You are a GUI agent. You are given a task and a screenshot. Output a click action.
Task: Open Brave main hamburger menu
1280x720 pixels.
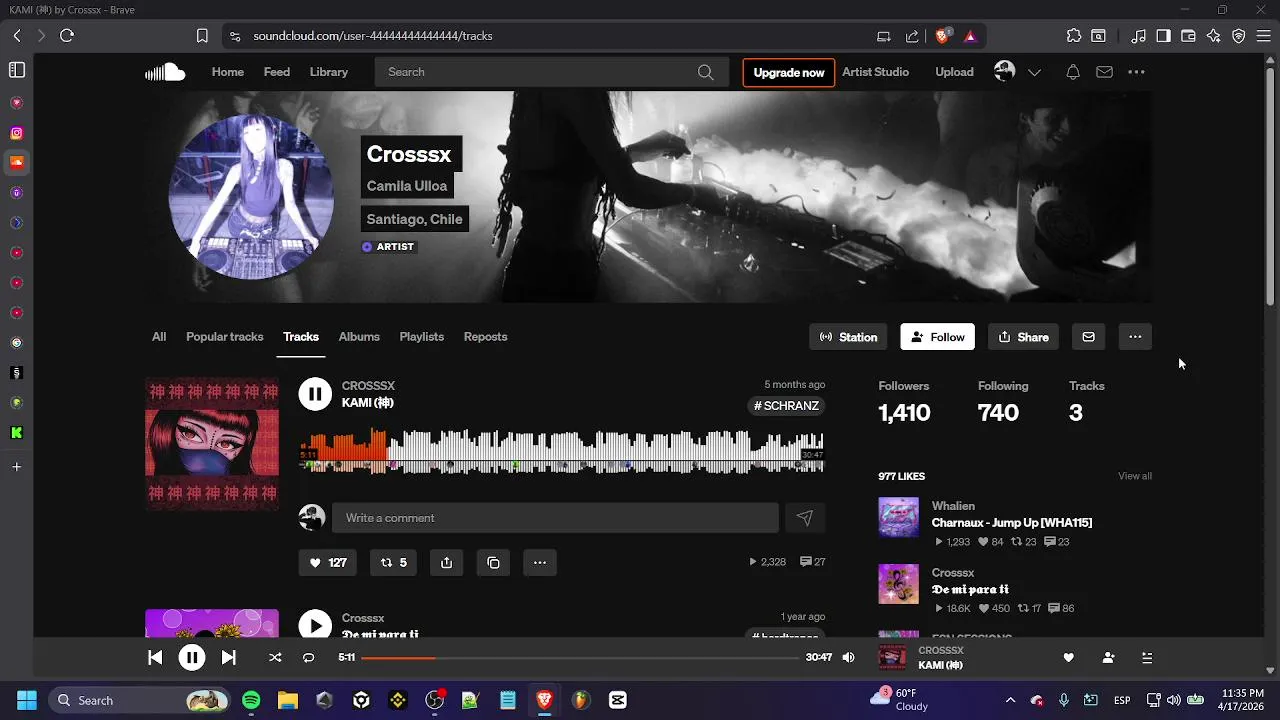point(1263,36)
